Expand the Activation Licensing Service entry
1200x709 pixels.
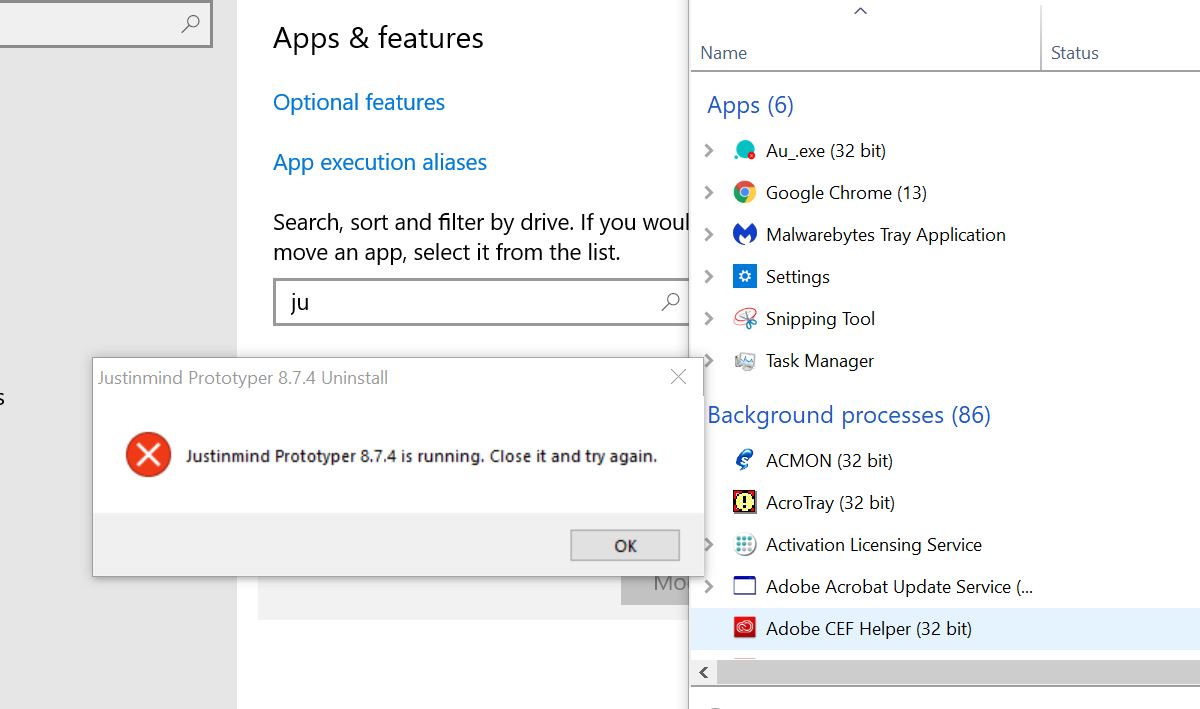click(709, 545)
